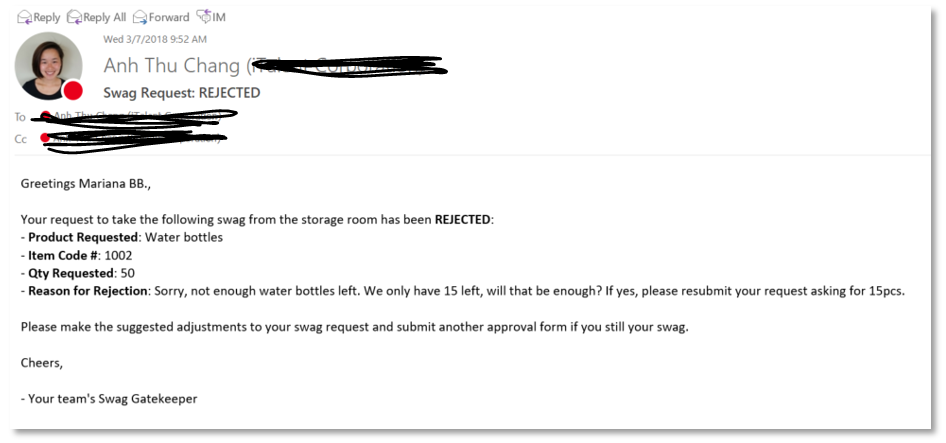
Task: Click the Cheers sign-off line
Action: click(40, 363)
